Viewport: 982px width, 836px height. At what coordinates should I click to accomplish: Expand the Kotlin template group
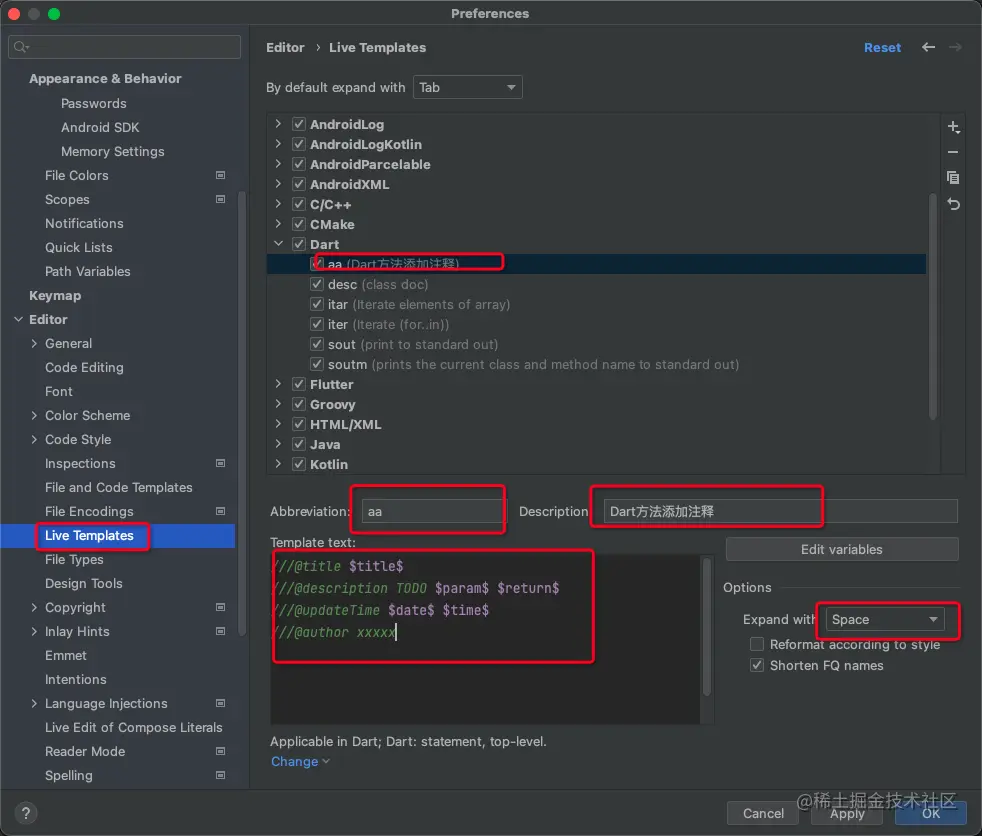278,464
